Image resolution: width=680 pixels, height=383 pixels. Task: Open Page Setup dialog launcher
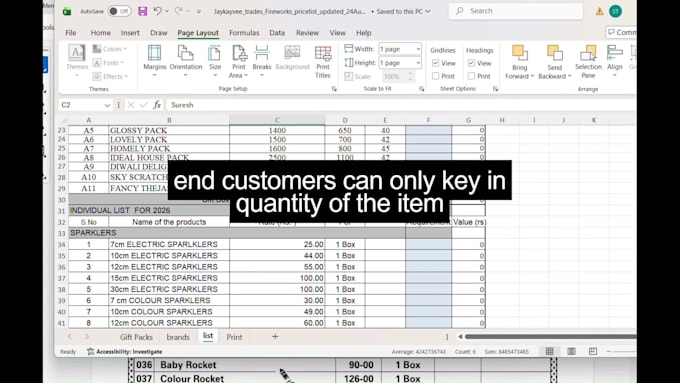click(334, 89)
